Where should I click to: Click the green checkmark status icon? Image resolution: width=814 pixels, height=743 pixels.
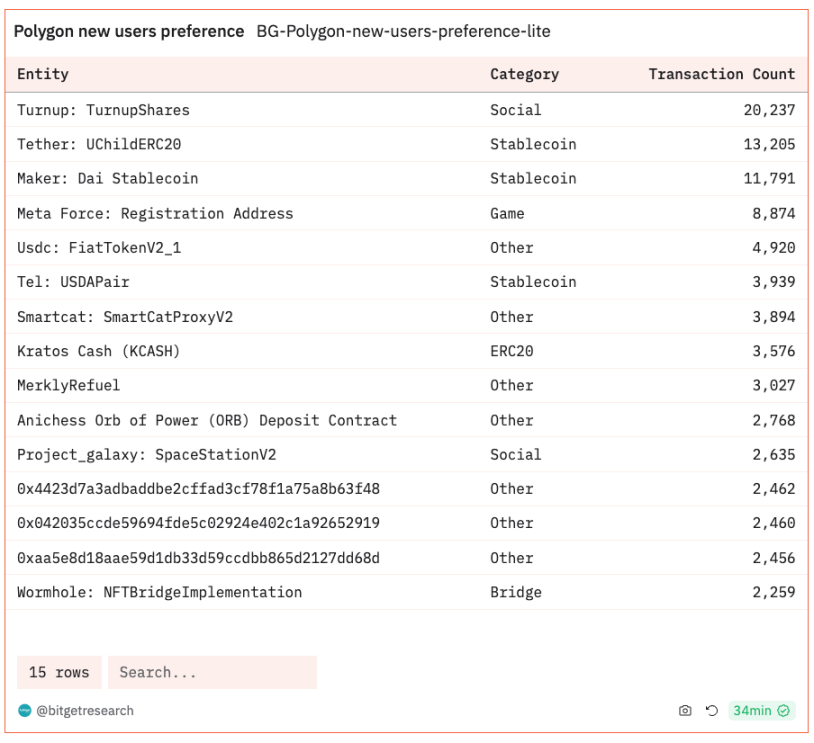pyautogui.click(x=784, y=711)
